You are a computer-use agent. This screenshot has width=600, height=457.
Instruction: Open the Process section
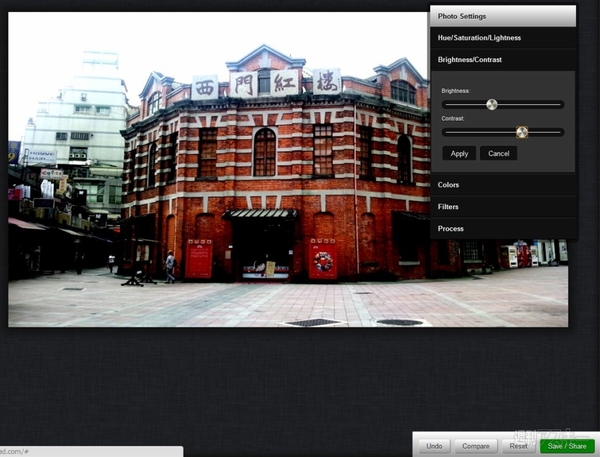503,229
